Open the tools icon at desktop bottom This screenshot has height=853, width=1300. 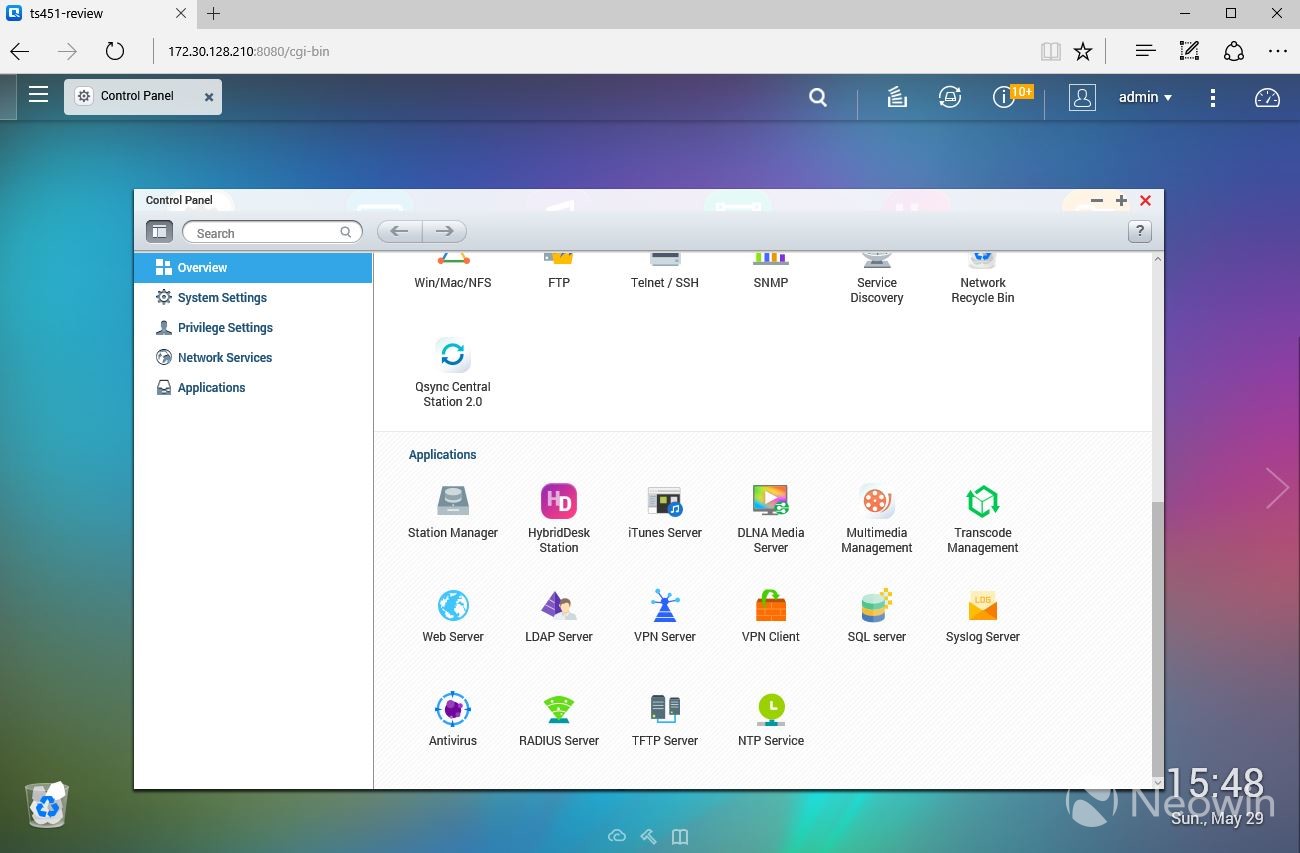648,836
